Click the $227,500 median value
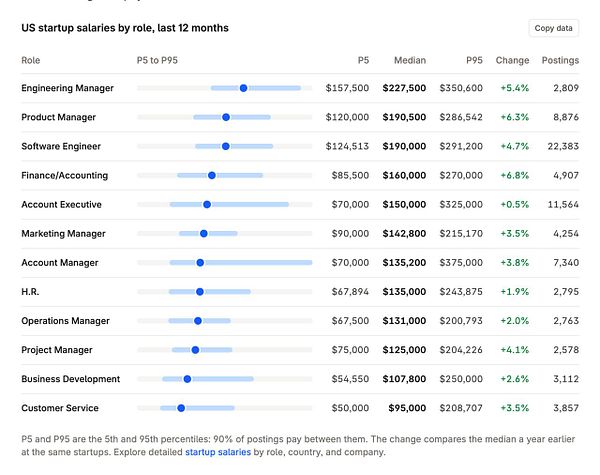 point(404,88)
